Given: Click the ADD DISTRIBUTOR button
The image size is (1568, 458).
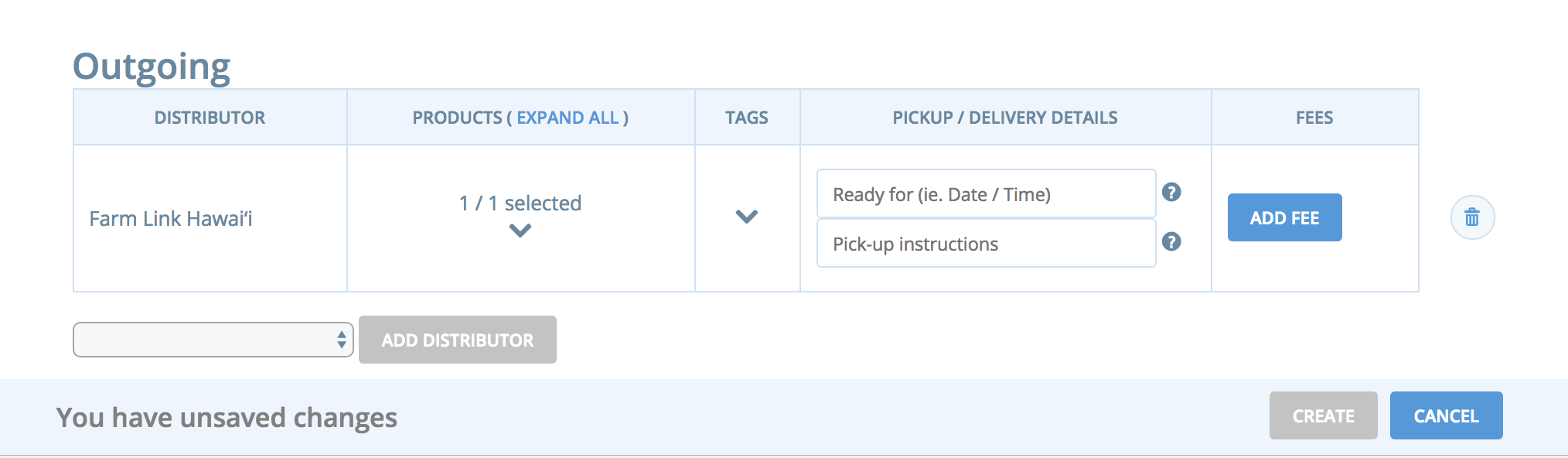Looking at the screenshot, I should coord(456,339).
